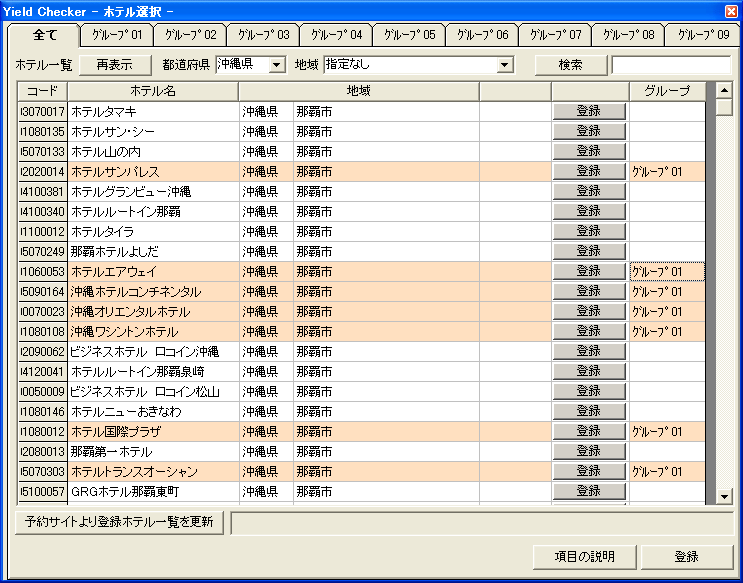743x583 pixels.
Task: Click the search text field
Action: coord(670,65)
